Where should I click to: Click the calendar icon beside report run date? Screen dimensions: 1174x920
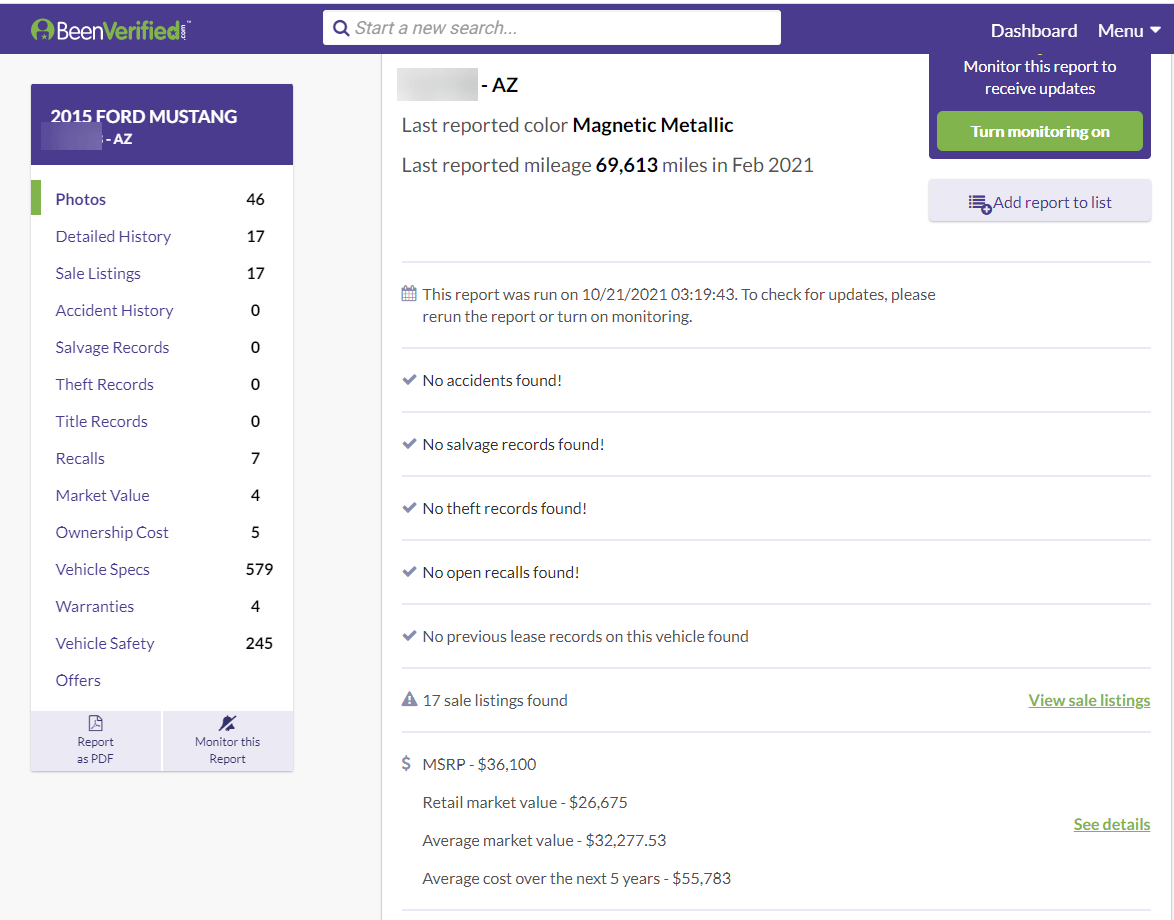pos(409,294)
